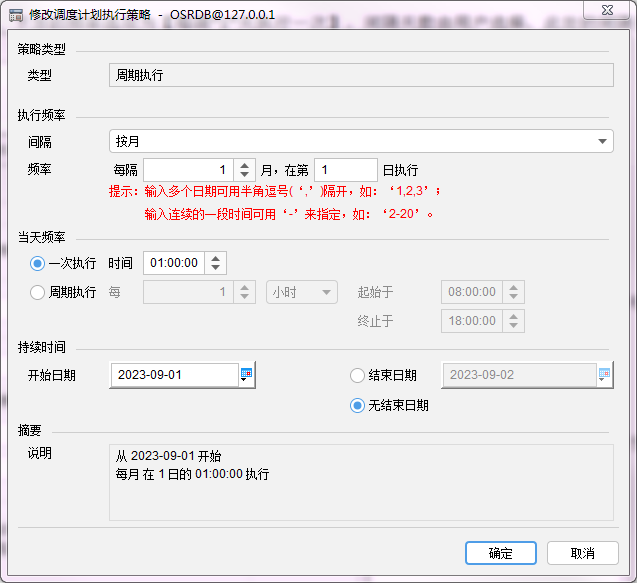This screenshot has height=583, width=637.
Task: Click the 执行频率 section heading
Action: click(x=41, y=115)
